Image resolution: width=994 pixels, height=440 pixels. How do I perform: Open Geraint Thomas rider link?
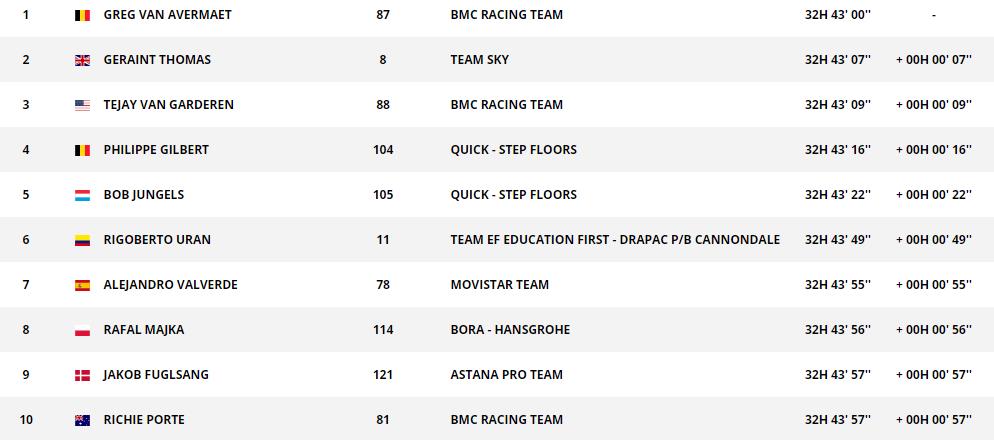[x=157, y=60]
